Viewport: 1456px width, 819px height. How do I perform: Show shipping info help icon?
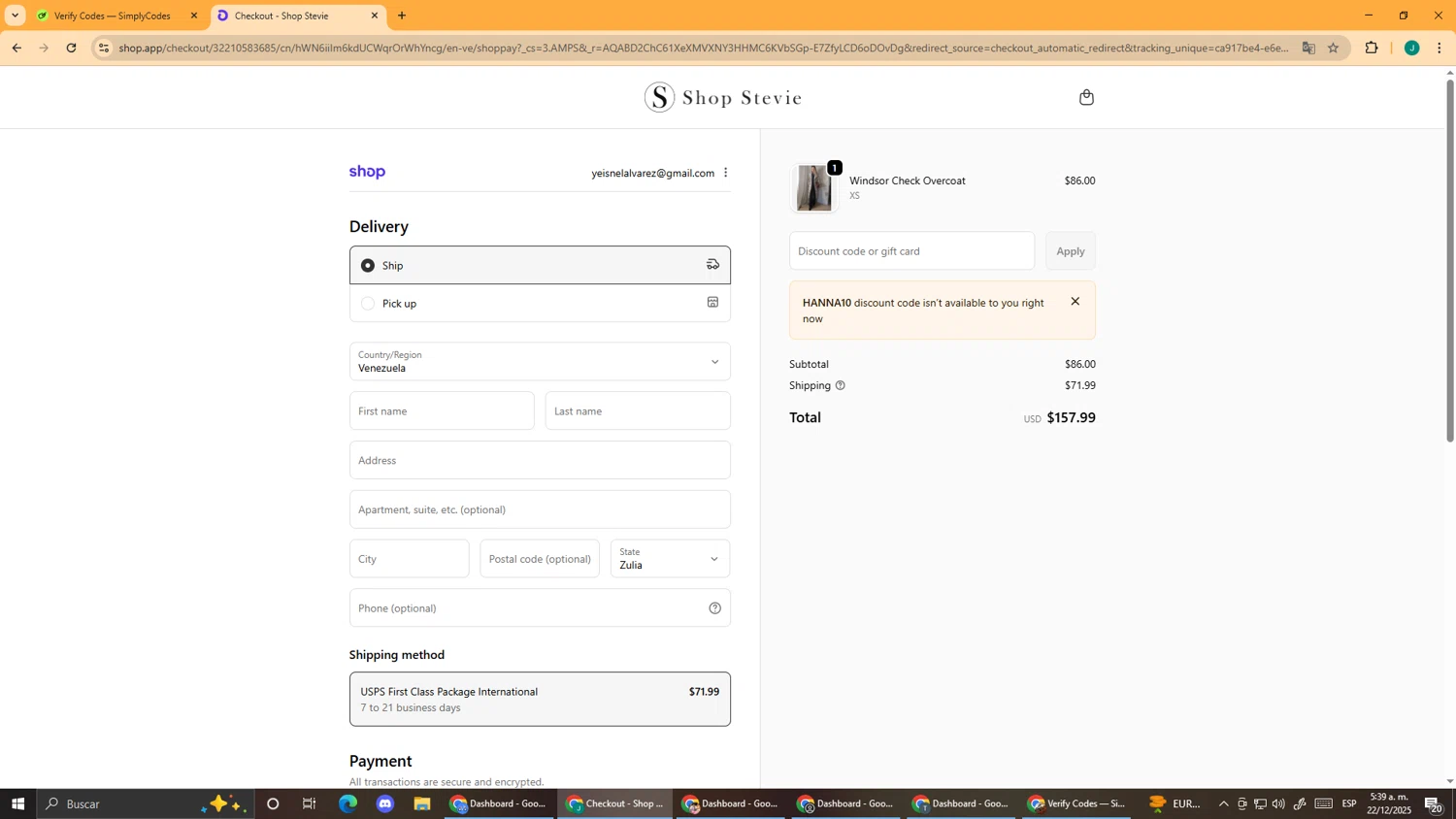[x=841, y=385]
